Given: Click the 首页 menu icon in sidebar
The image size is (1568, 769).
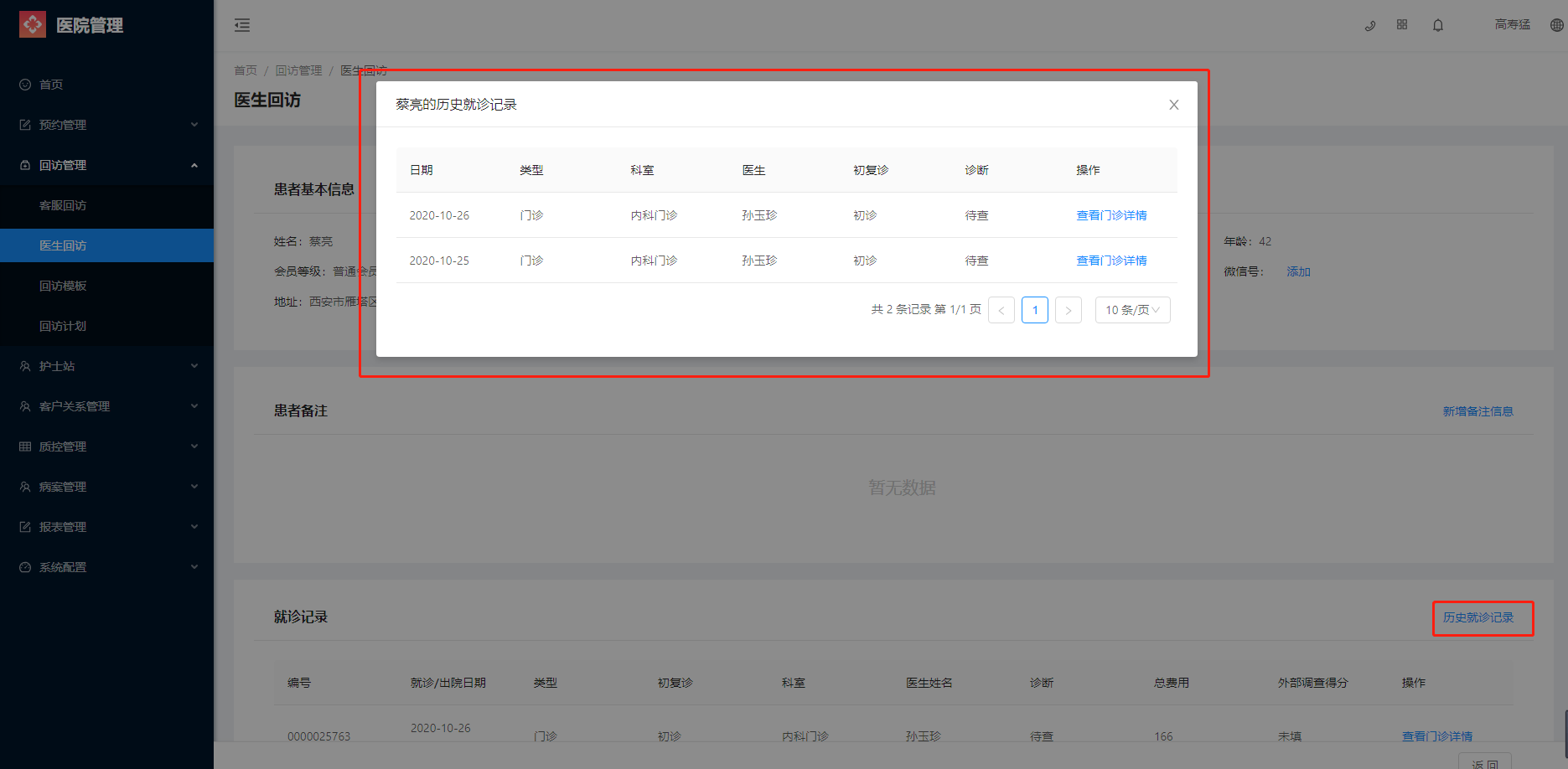Looking at the screenshot, I should click(25, 85).
